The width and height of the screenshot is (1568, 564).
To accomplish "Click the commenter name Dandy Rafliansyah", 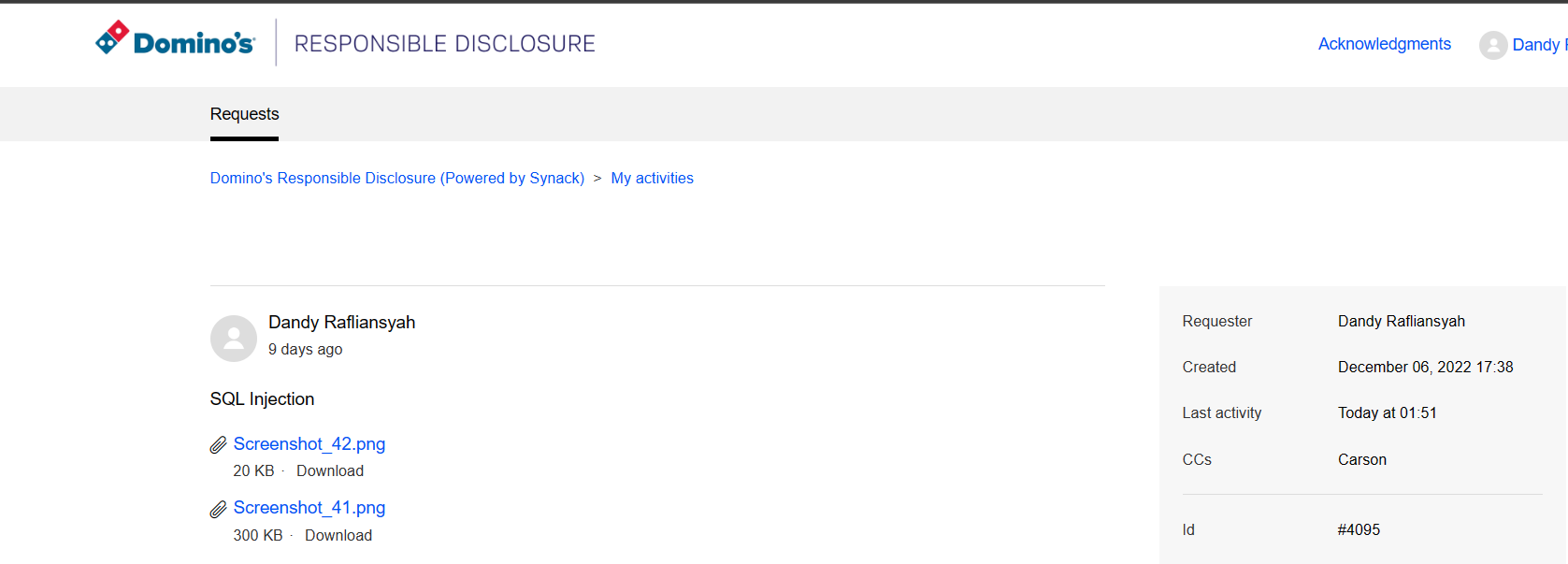I will tap(341, 323).
